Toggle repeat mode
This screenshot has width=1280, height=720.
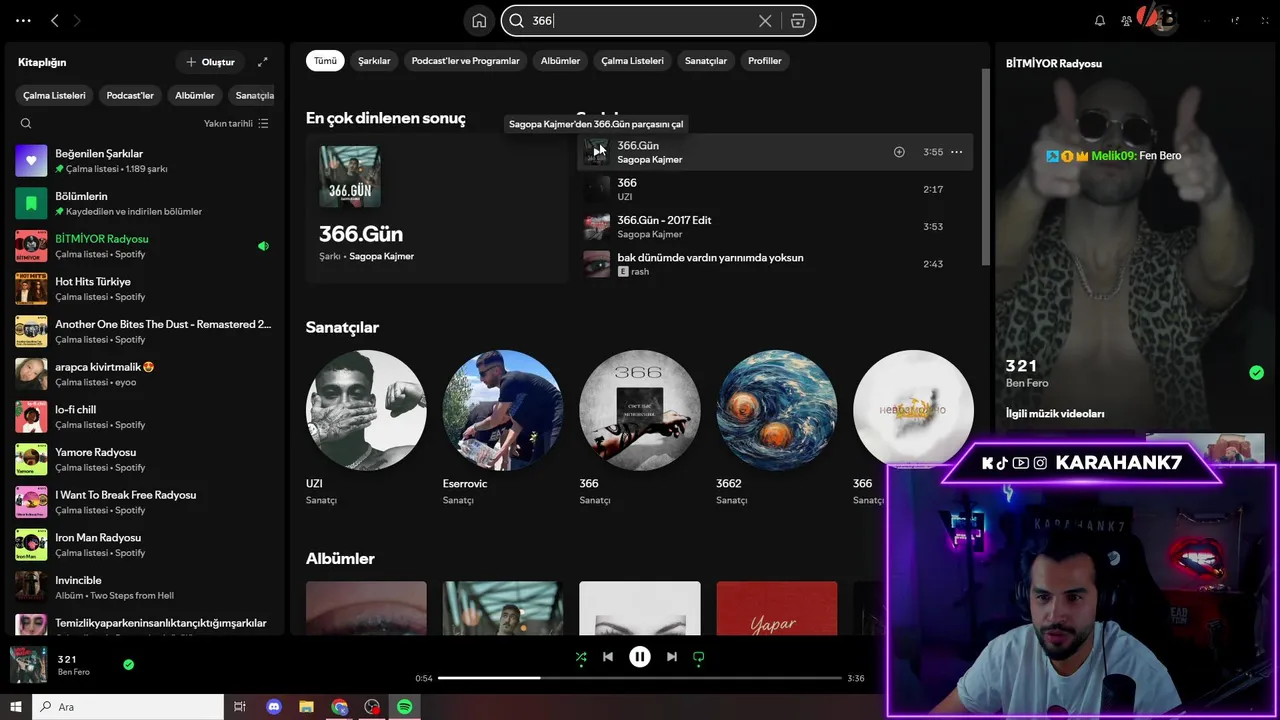[699, 657]
